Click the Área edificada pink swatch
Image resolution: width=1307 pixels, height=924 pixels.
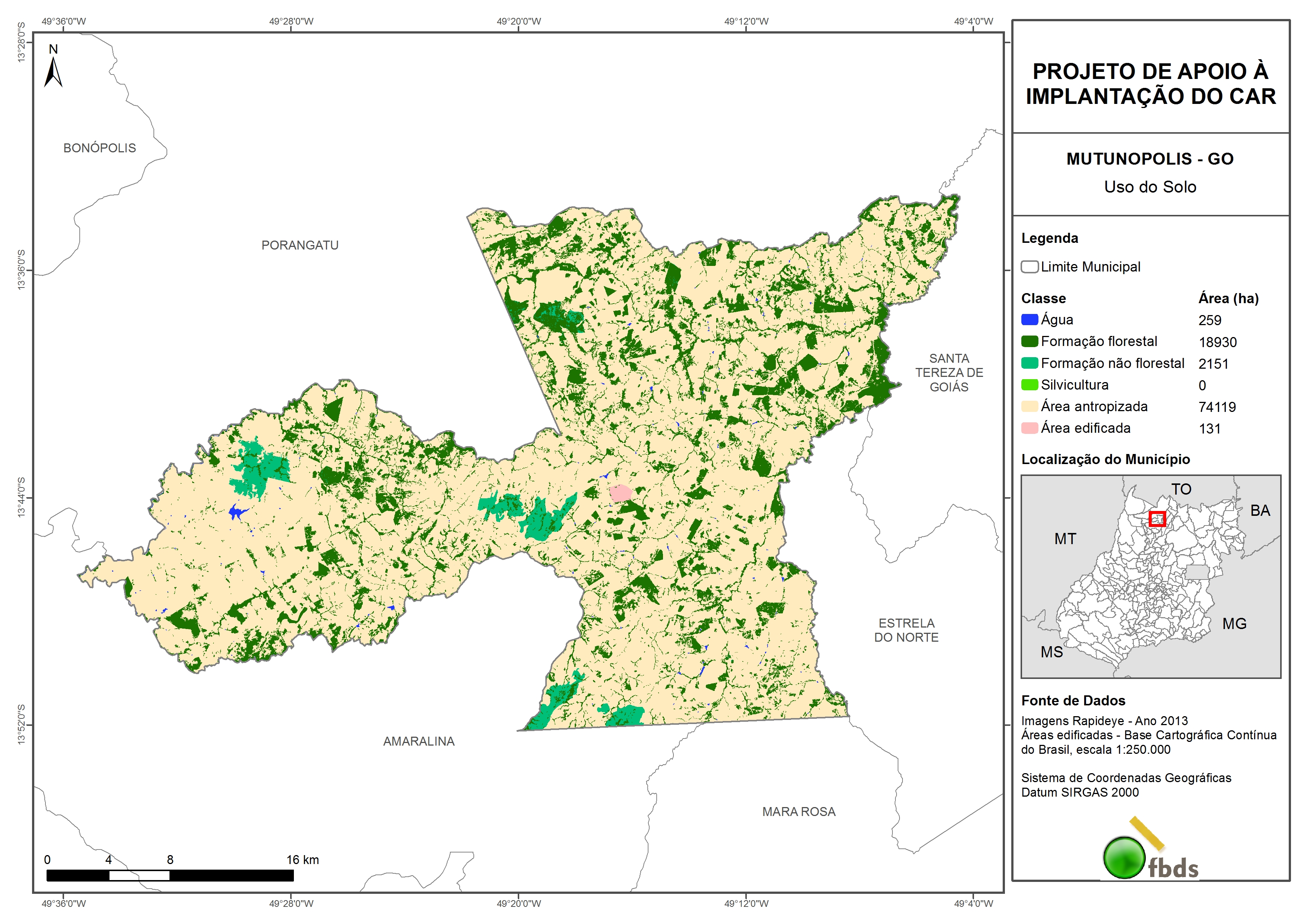coord(1029,428)
